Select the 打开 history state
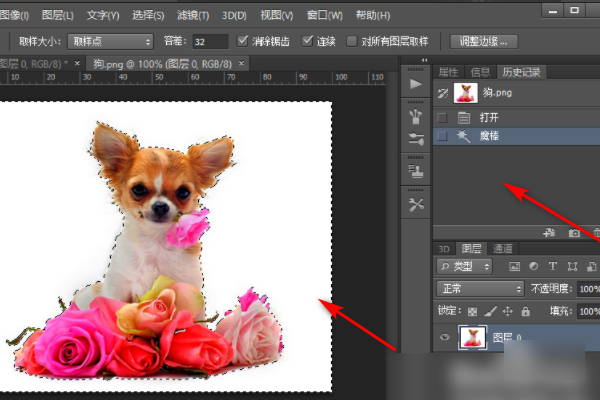 (490, 117)
